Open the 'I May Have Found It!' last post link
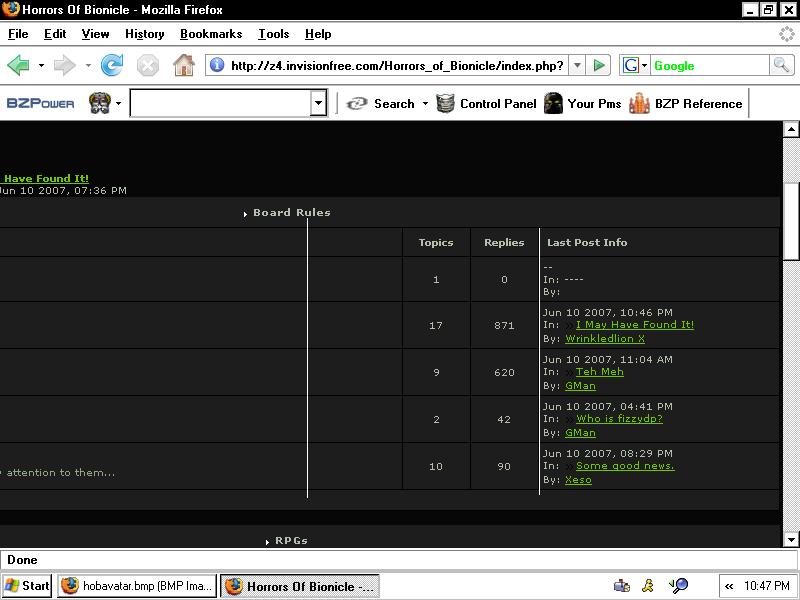 (x=635, y=324)
